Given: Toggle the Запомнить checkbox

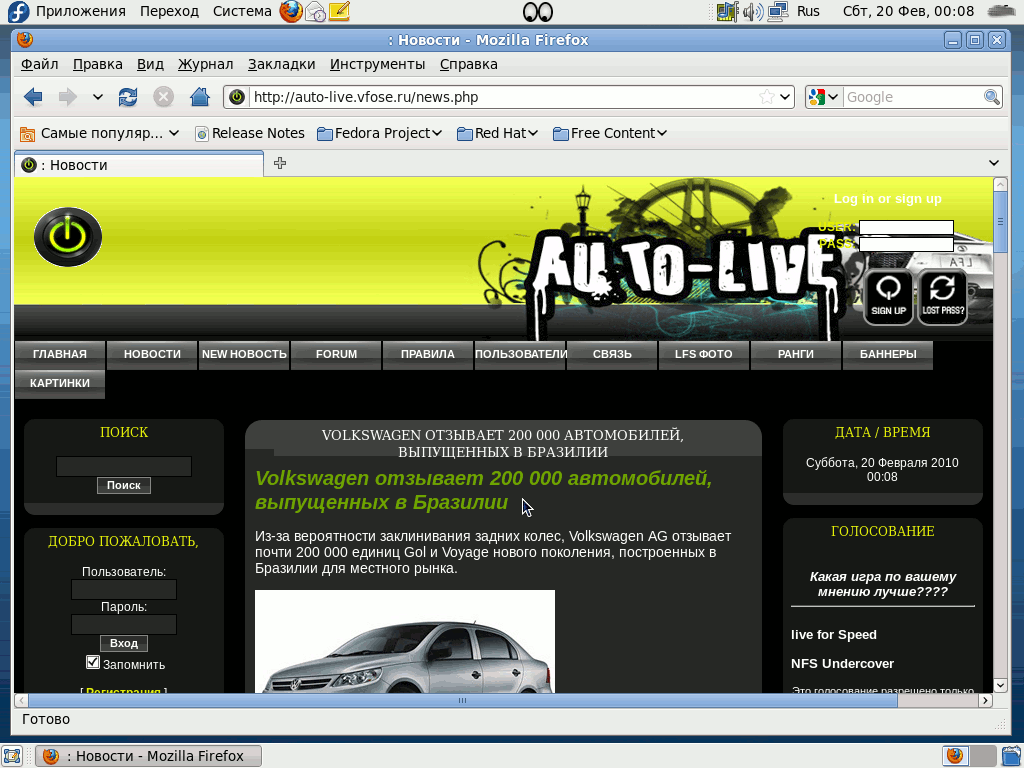Looking at the screenshot, I should [93, 663].
